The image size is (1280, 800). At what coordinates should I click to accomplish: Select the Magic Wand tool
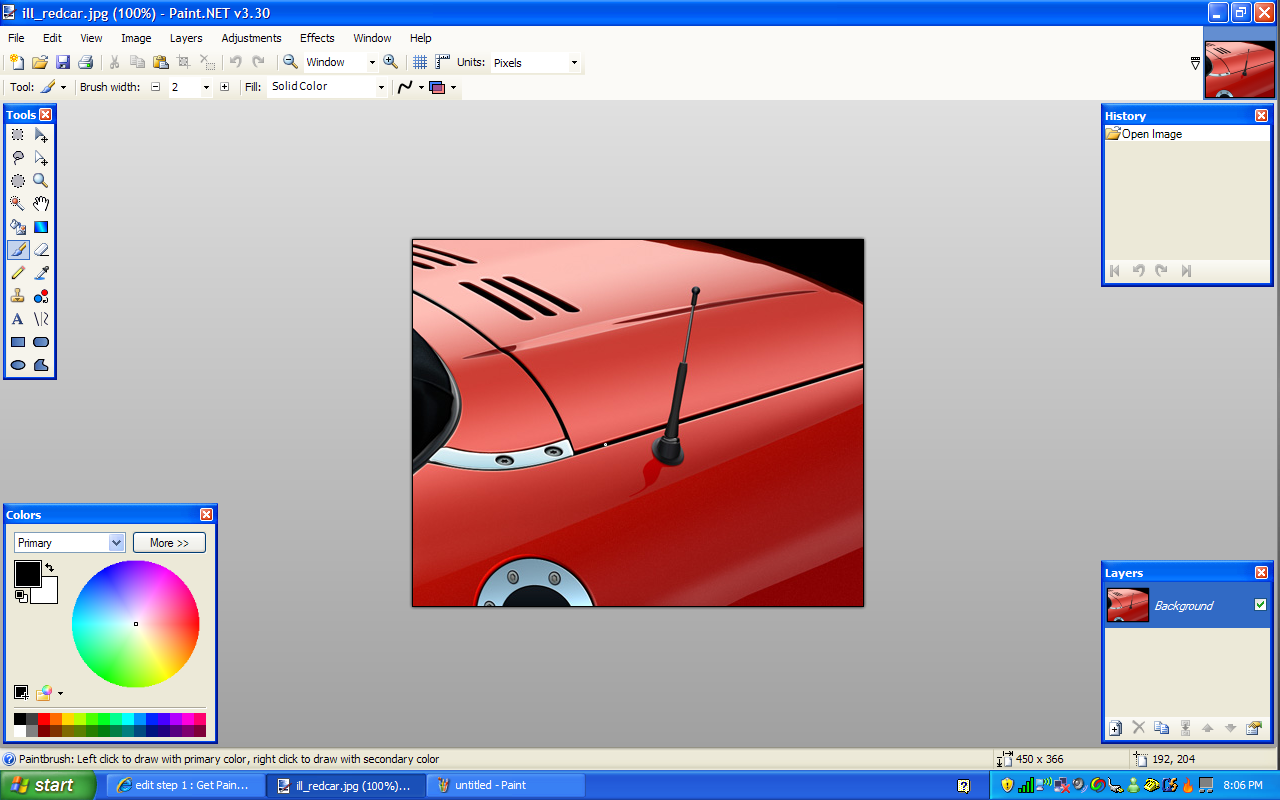18,204
